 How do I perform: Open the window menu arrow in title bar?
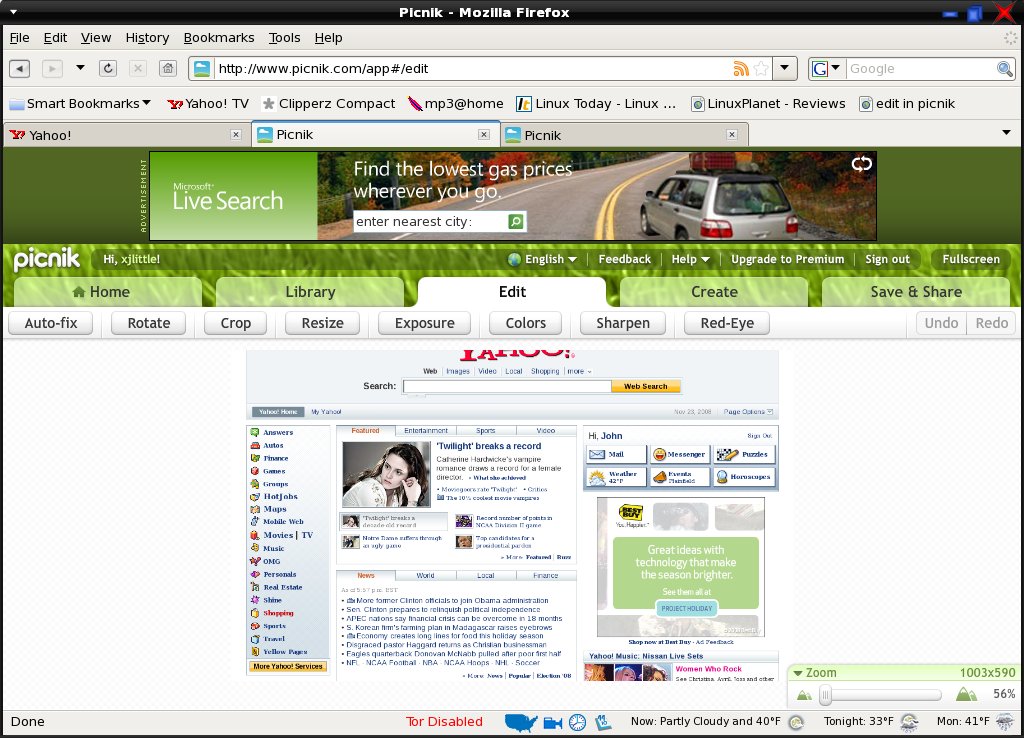tap(13, 12)
